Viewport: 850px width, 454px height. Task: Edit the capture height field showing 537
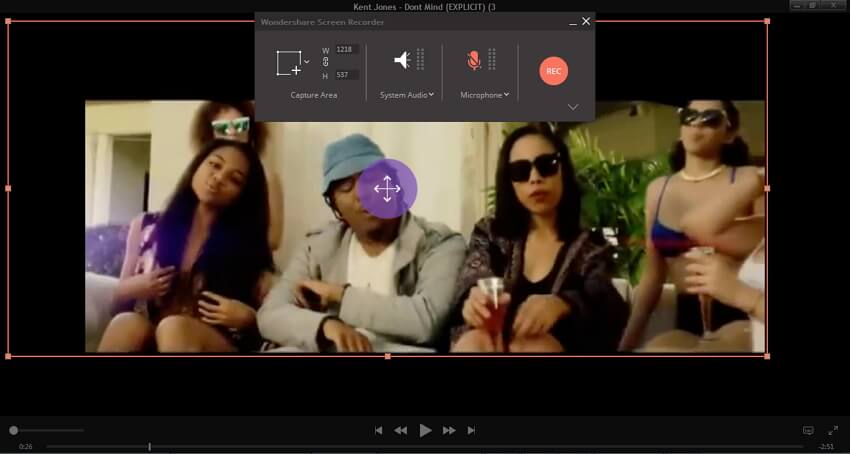coord(347,75)
